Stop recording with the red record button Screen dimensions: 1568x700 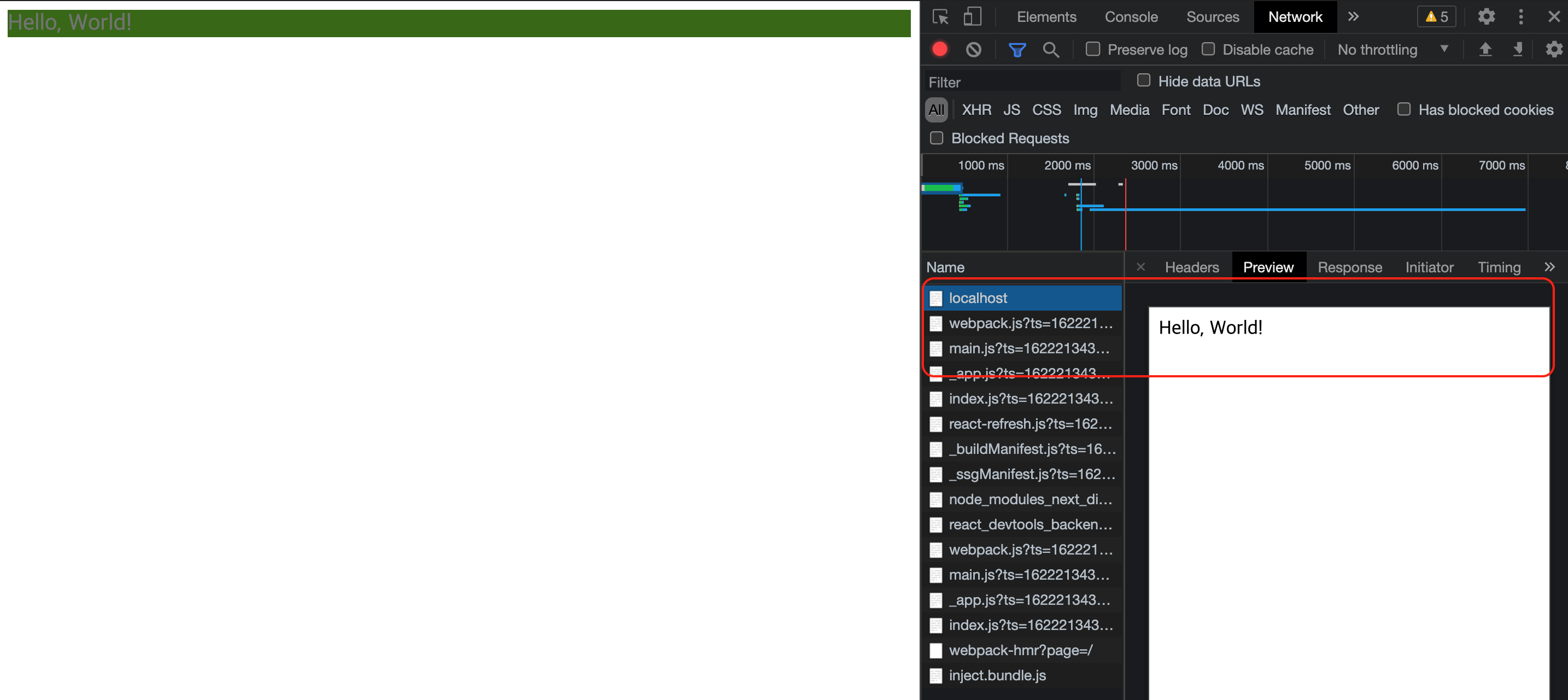tap(939, 49)
